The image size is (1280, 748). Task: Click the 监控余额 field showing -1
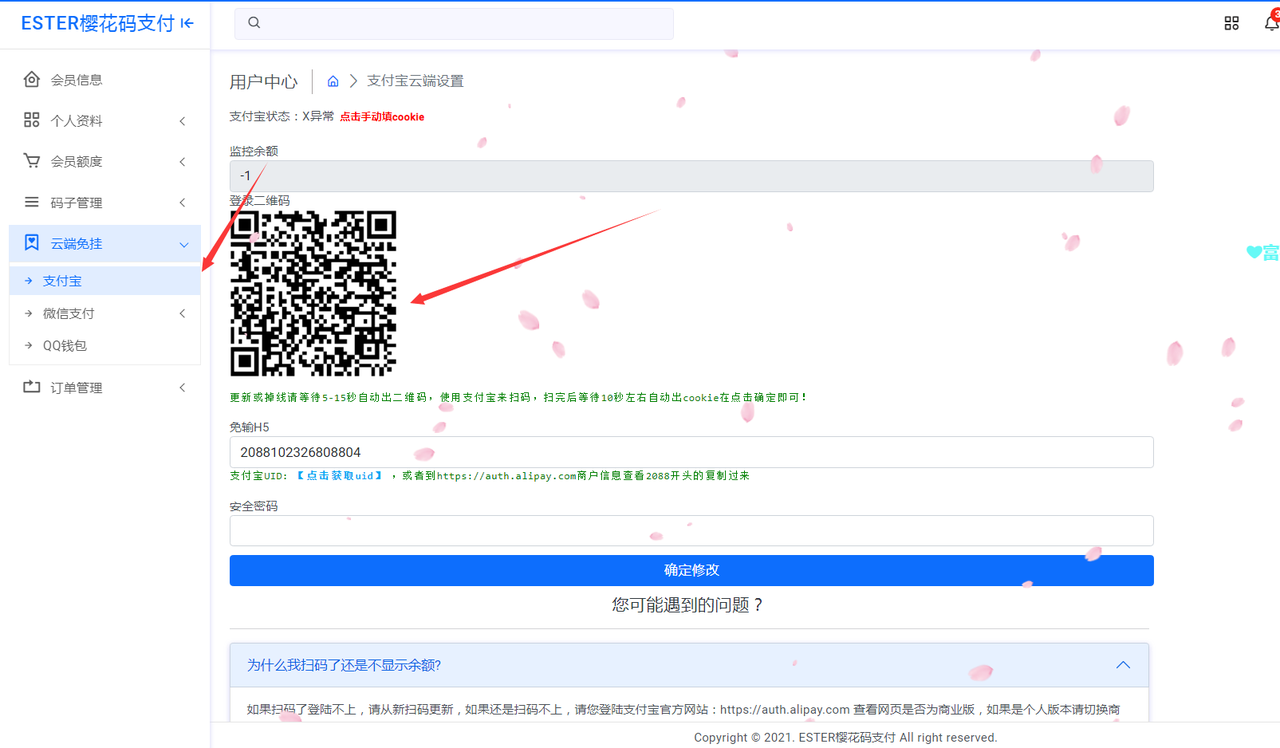[692, 176]
